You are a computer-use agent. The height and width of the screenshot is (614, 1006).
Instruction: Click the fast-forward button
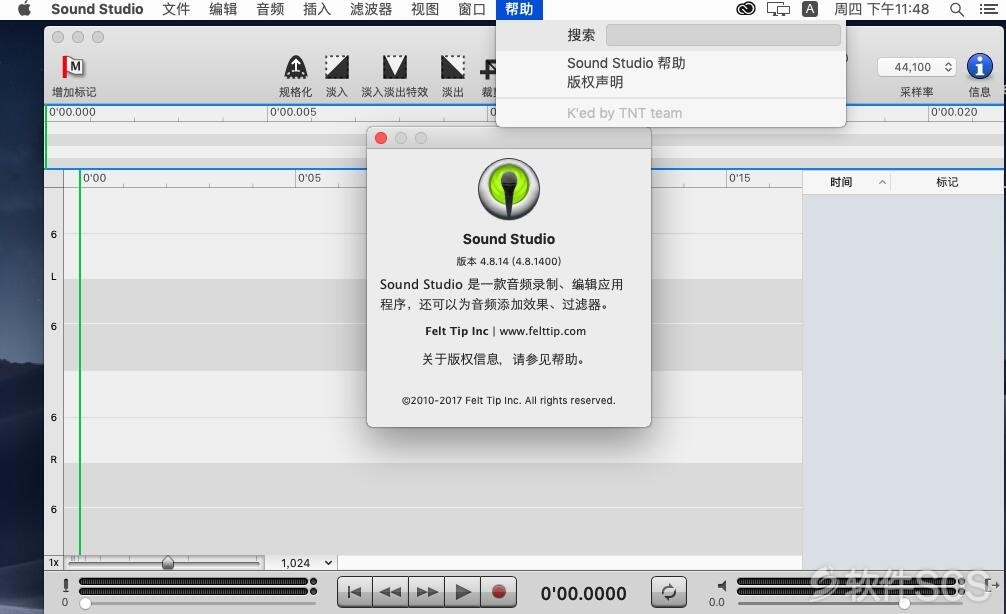coord(427,592)
